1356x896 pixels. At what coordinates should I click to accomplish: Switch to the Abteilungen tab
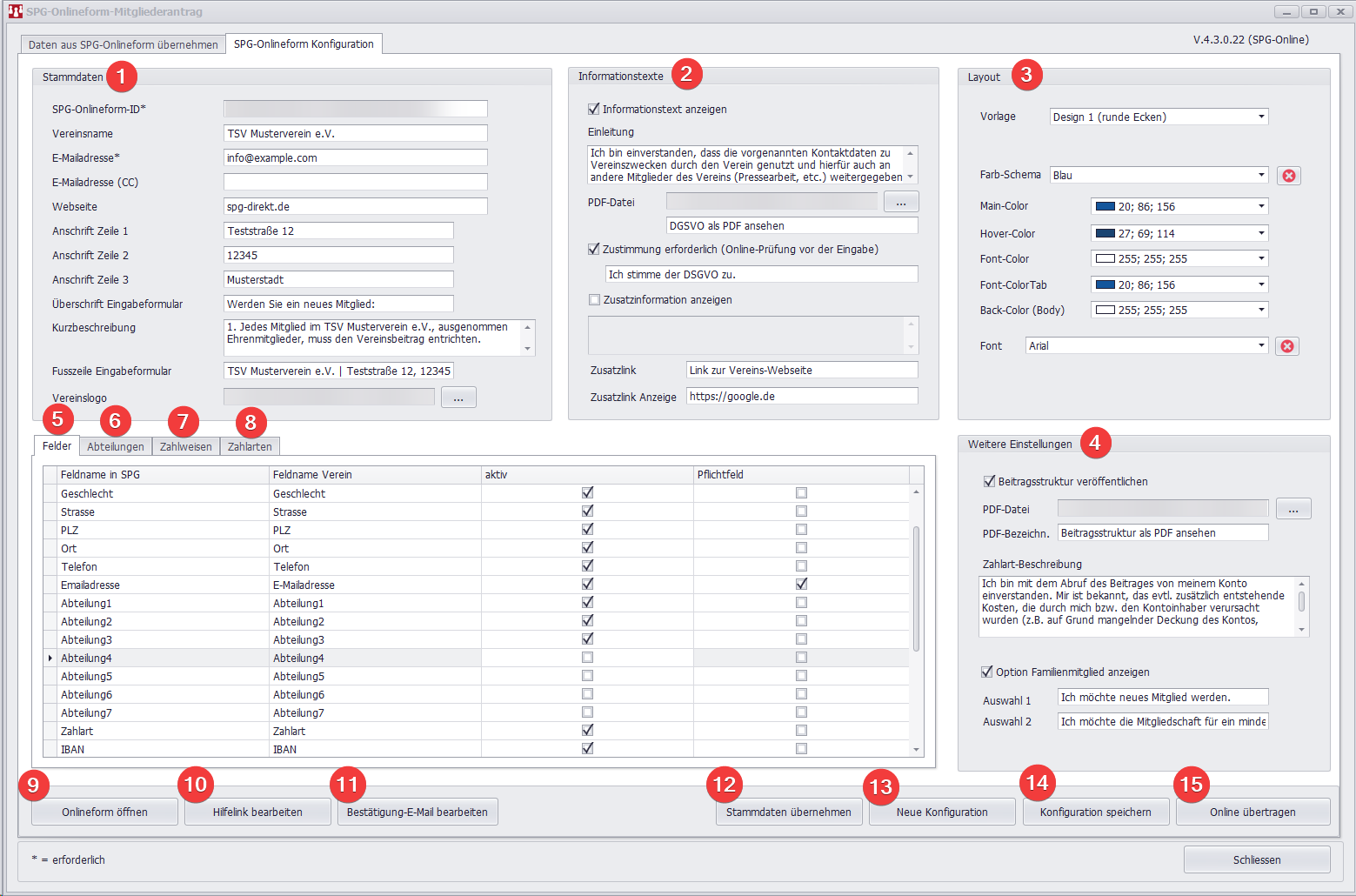(x=116, y=446)
